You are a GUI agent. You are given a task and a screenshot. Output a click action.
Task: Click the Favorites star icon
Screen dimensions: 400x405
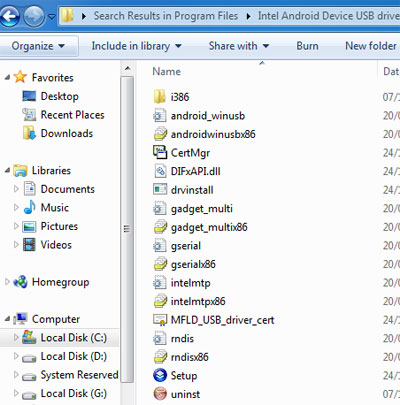[x=20, y=77]
